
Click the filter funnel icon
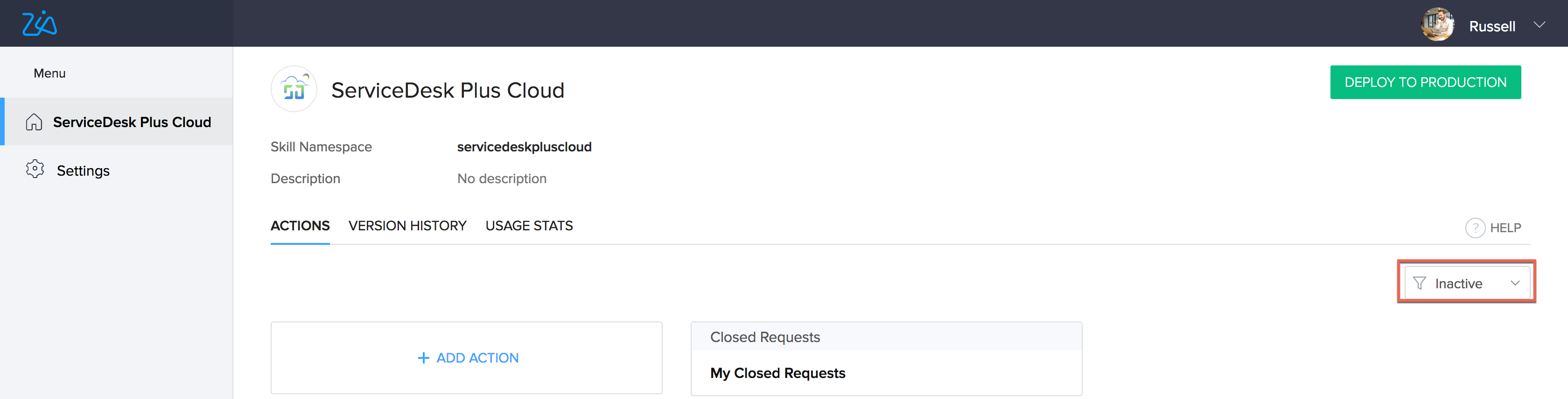coord(1419,283)
